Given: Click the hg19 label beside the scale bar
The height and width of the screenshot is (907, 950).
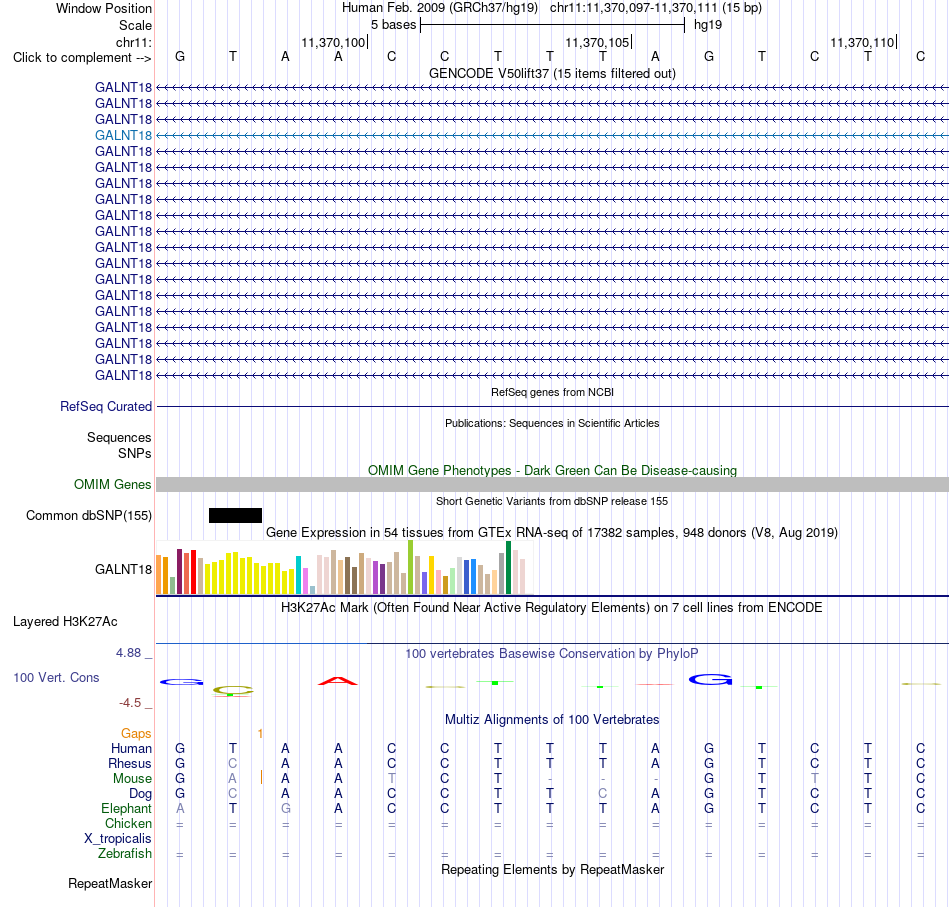Looking at the screenshot, I should tap(708, 25).
